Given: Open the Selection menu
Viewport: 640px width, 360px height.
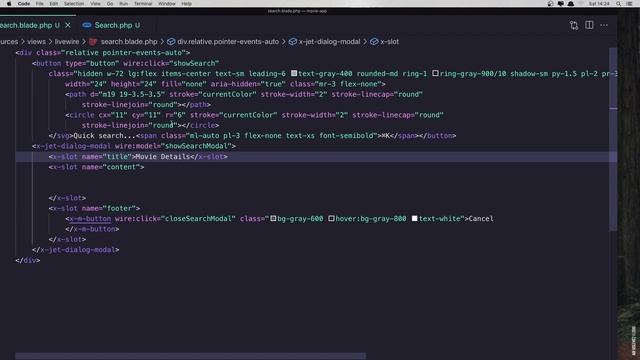Looking at the screenshot, I should (x=74, y=4).
